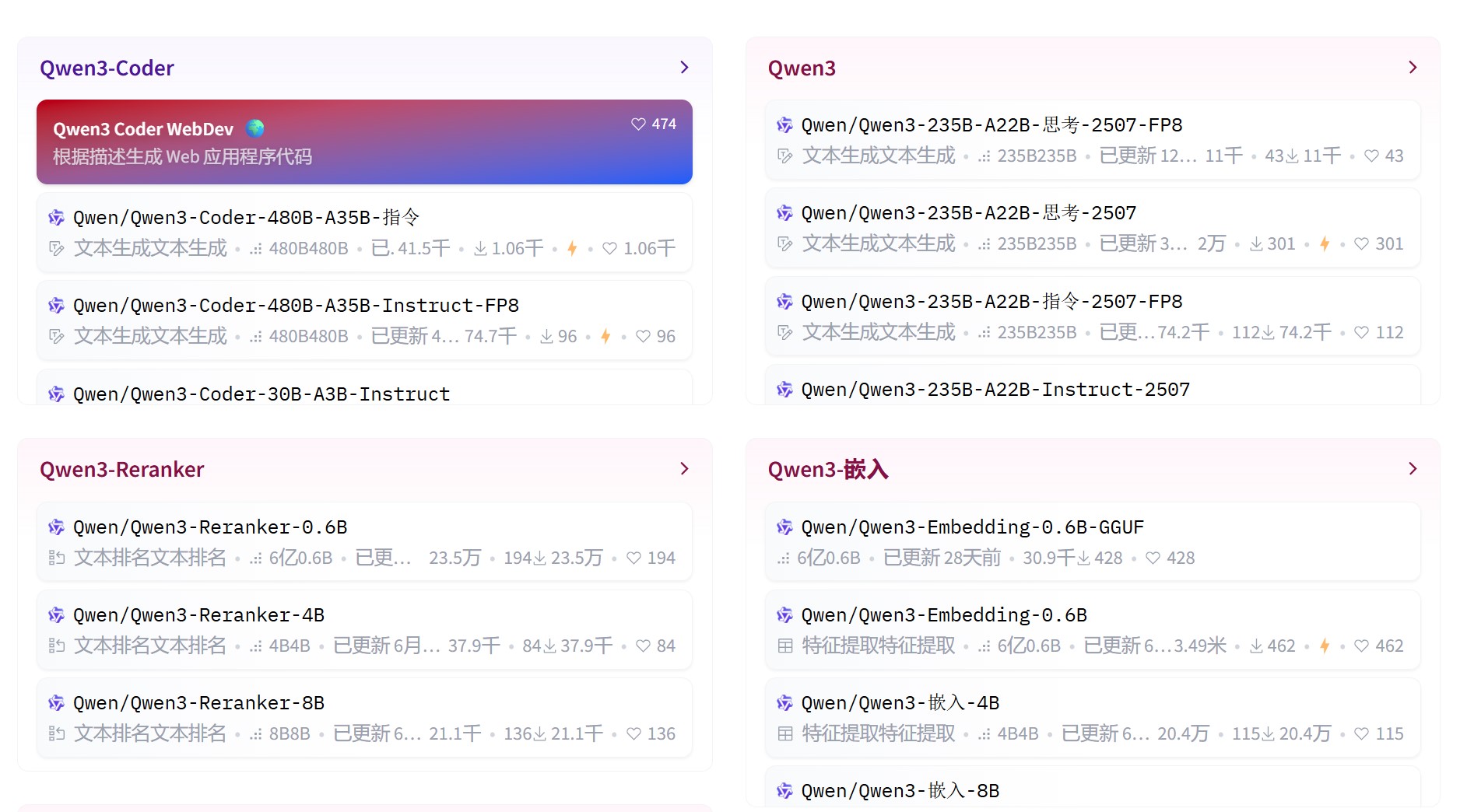Open the Qwen3 collection title

click(802, 68)
